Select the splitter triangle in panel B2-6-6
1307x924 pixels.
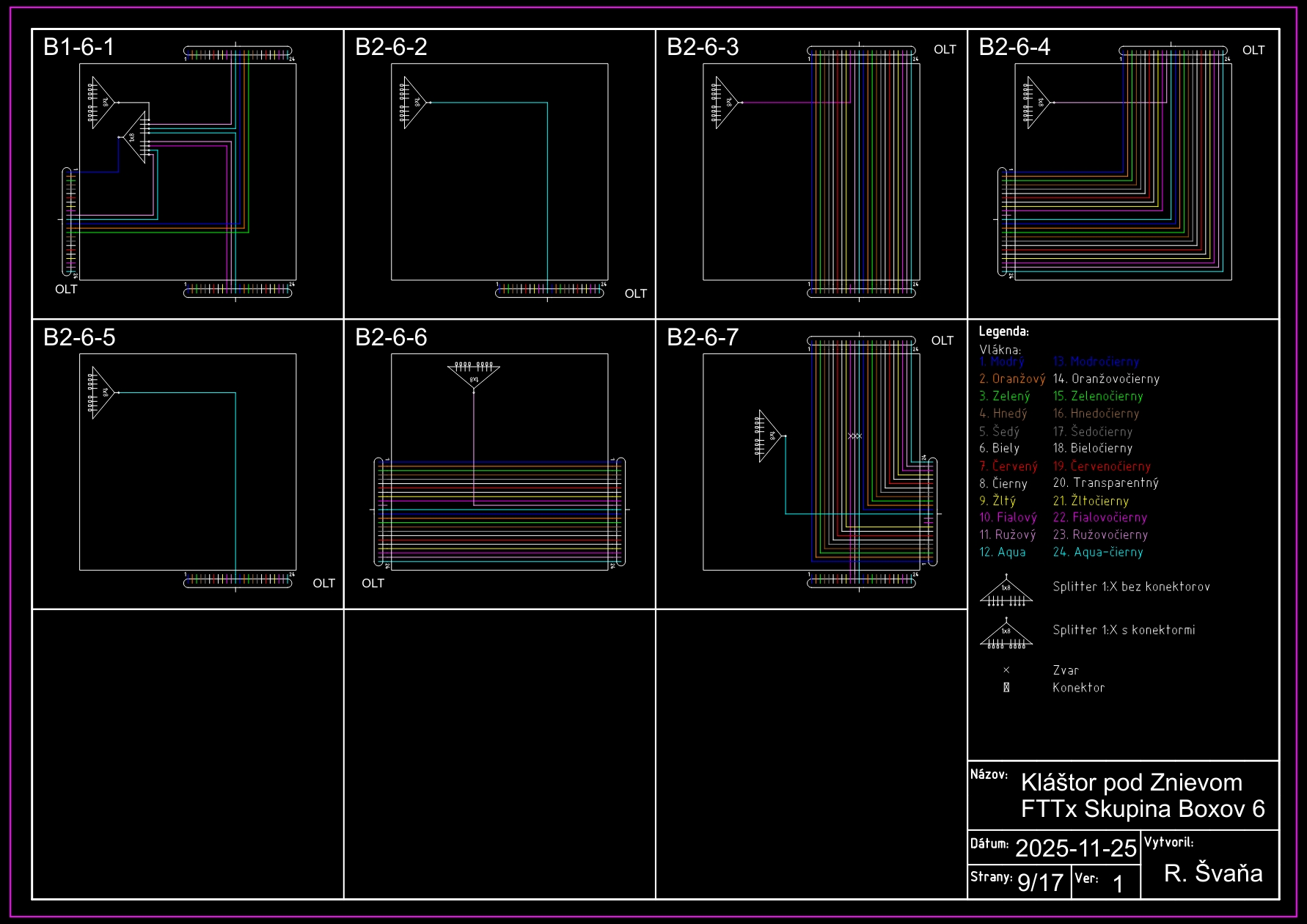click(474, 377)
